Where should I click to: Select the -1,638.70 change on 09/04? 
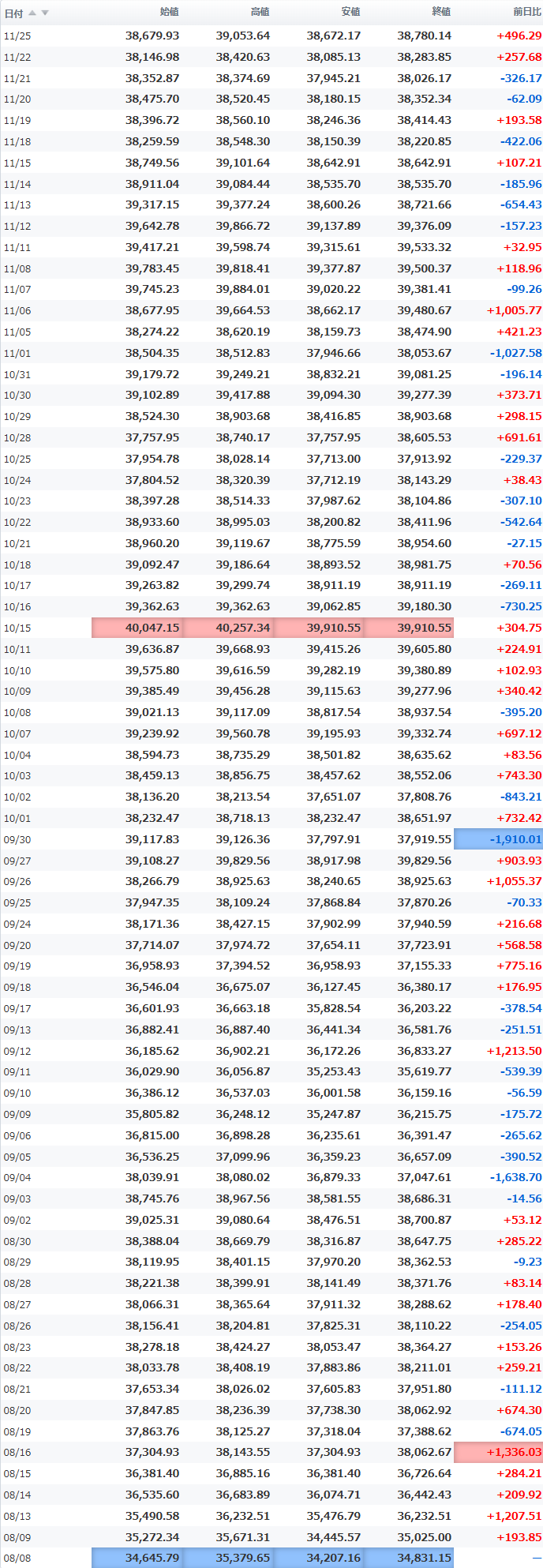click(515, 1178)
